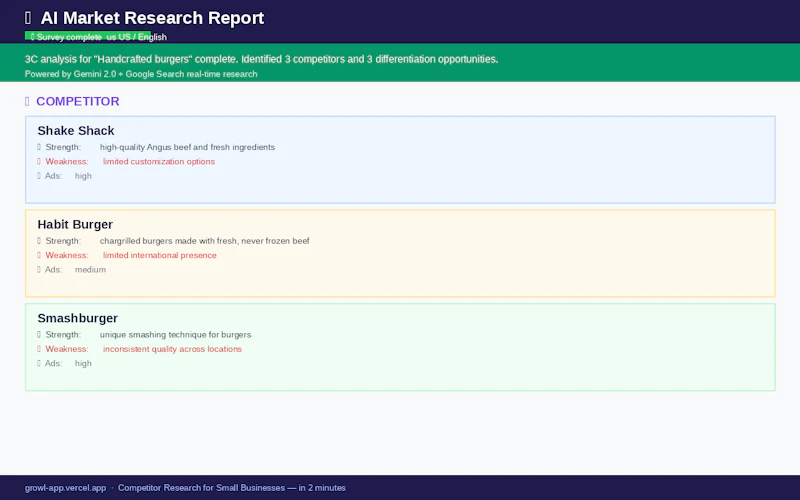Click the Strength label in Habit Burger card
The image size is (800, 500).
coord(63,241)
